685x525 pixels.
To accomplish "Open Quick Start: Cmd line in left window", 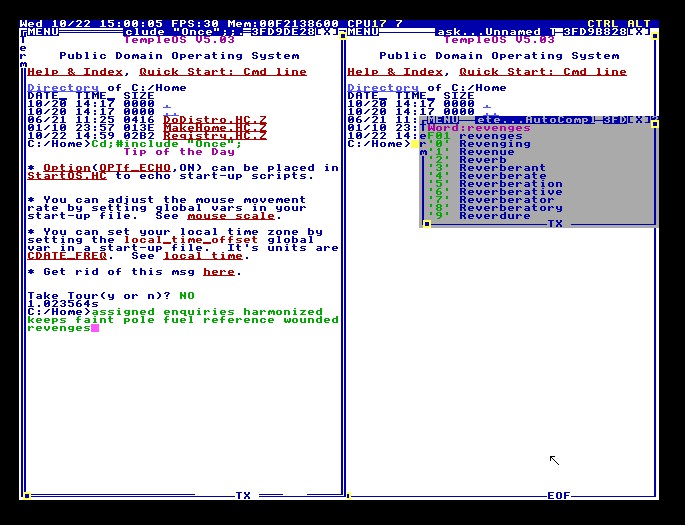I will click(223, 72).
